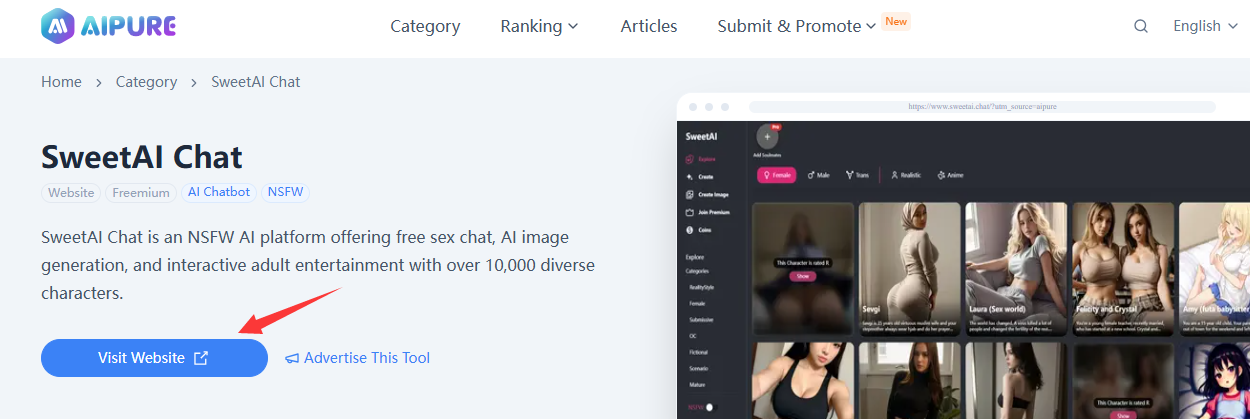Go to Home breadcrumb link
The height and width of the screenshot is (420, 1250).
pyautogui.click(x=61, y=82)
